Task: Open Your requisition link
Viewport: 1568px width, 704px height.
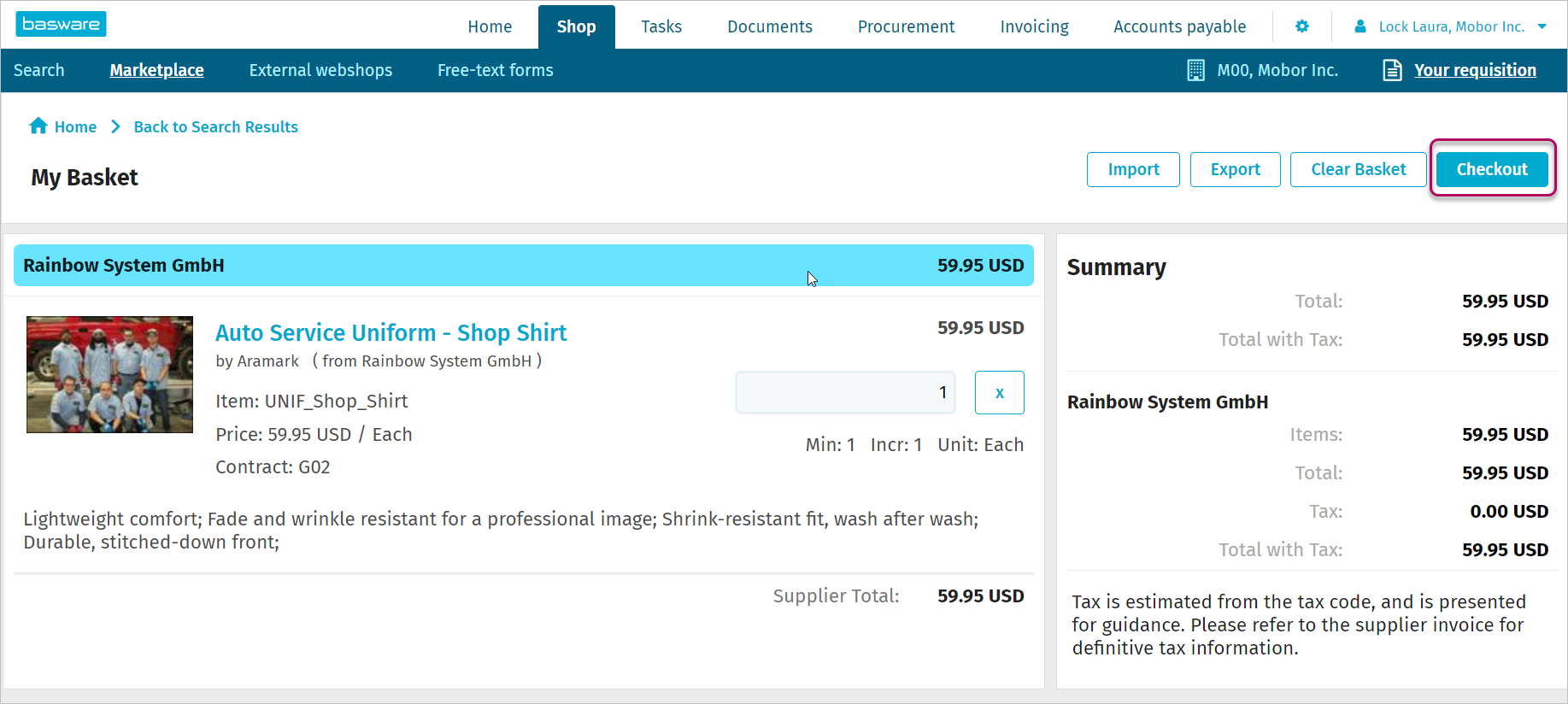Action: (1475, 70)
